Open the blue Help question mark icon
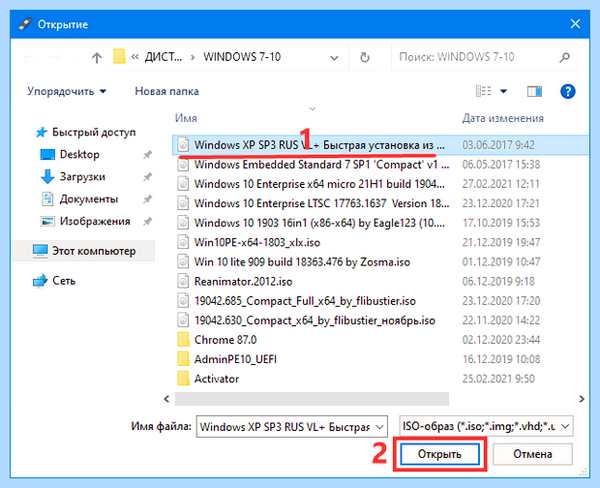 point(567,91)
